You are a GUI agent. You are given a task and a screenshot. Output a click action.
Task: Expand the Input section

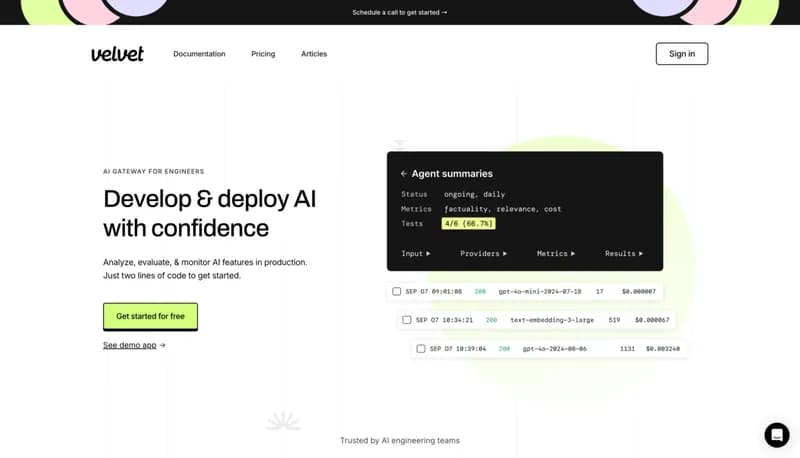[x=415, y=253]
